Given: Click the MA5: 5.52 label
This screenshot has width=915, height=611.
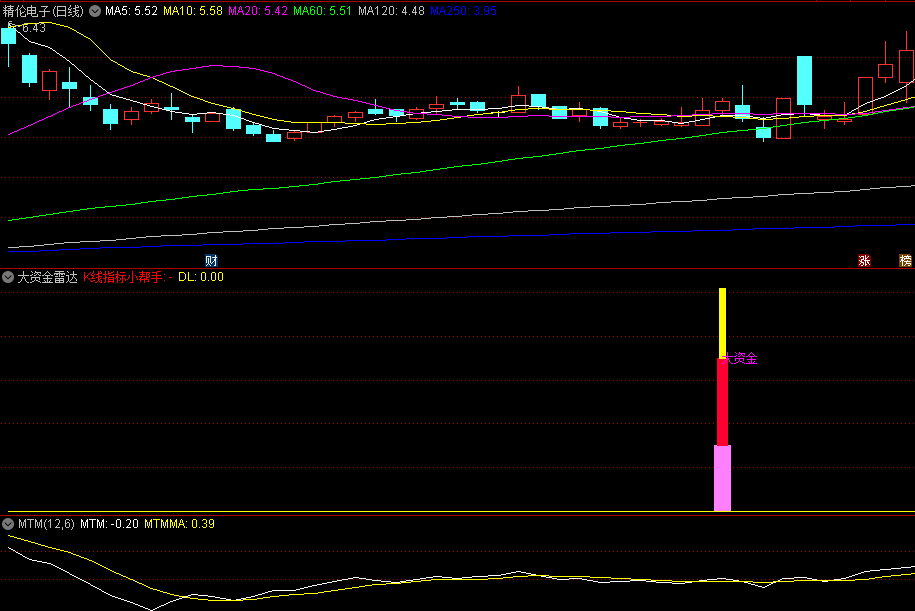Looking at the screenshot, I should tap(131, 11).
